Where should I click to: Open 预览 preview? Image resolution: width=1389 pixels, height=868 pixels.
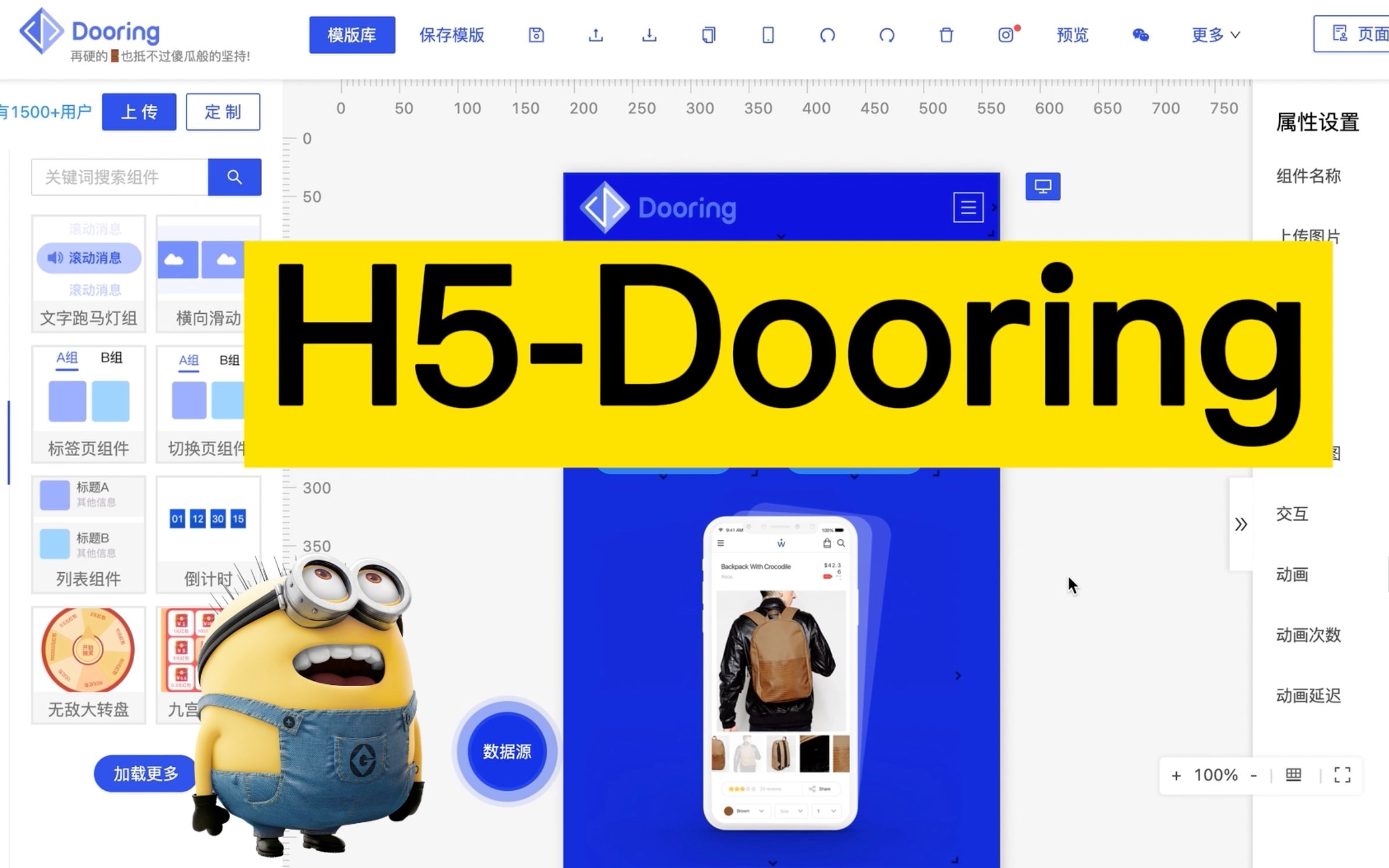[x=1072, y=35]
